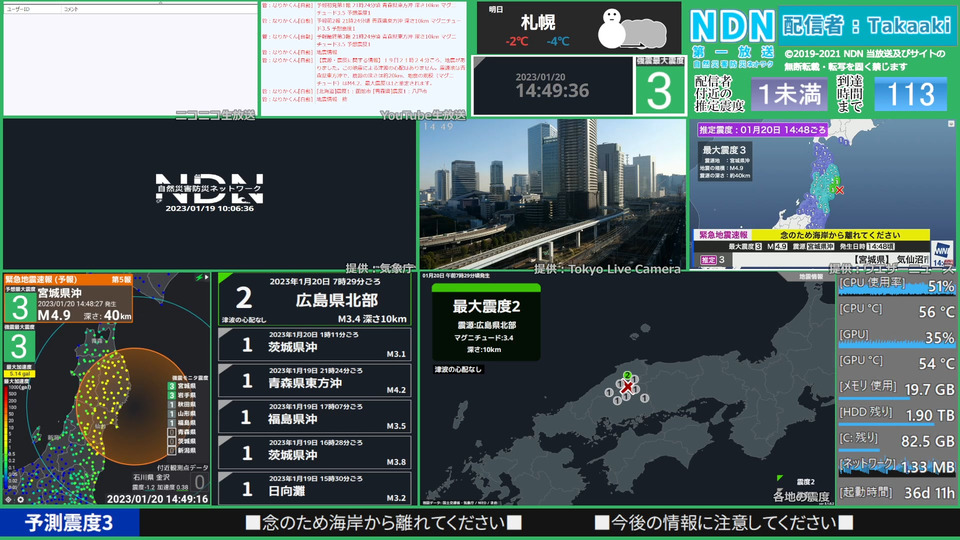Click the 113 arrival countdown box
The image size is (960, 540).
[910, 94]
